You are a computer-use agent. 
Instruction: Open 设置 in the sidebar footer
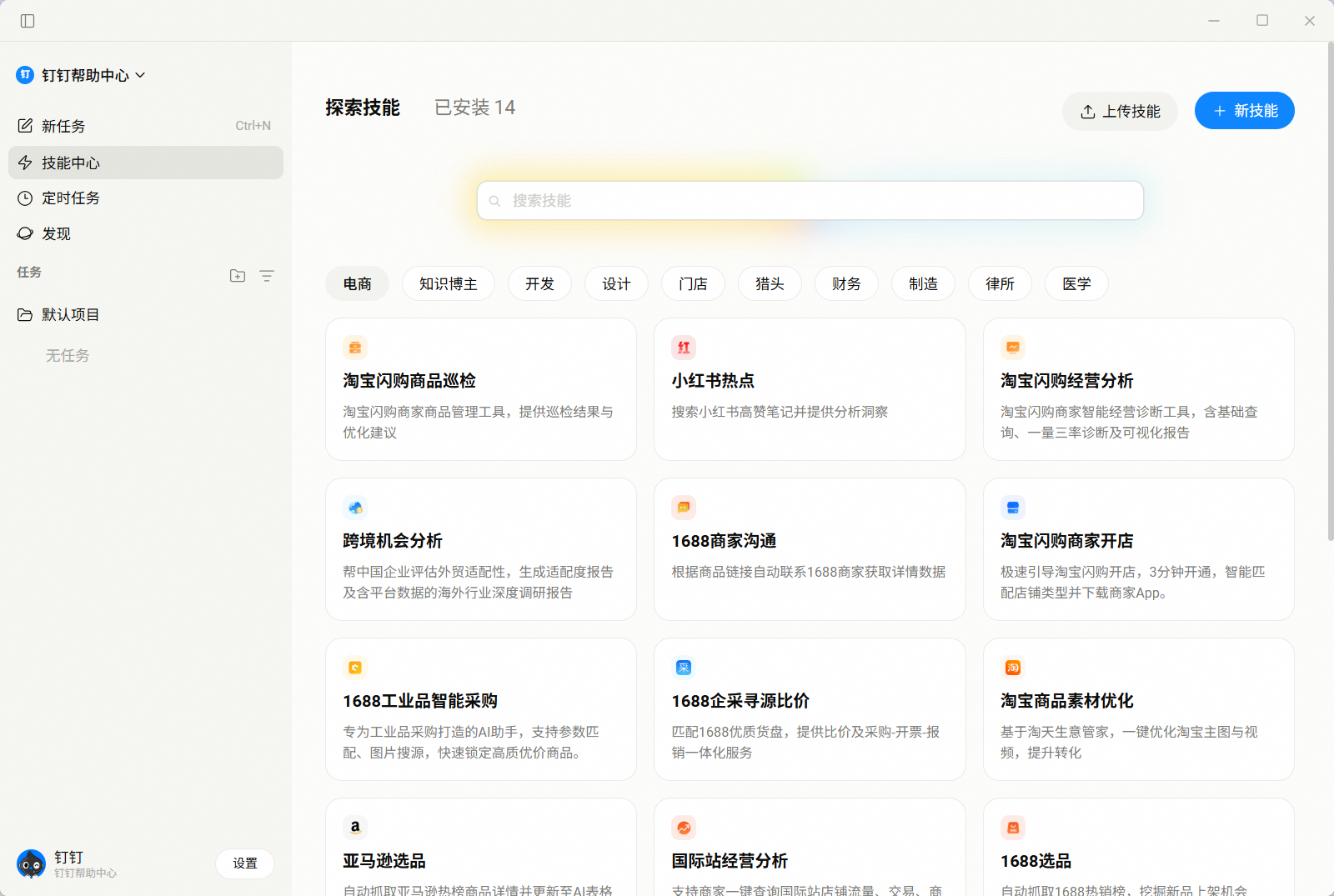(245, 863)
